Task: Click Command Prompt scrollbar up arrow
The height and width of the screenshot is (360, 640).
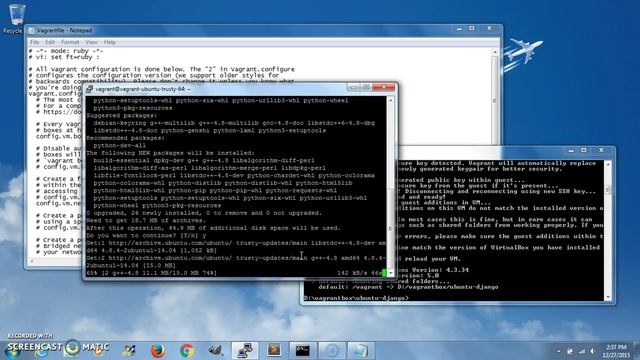Action: 608,164
